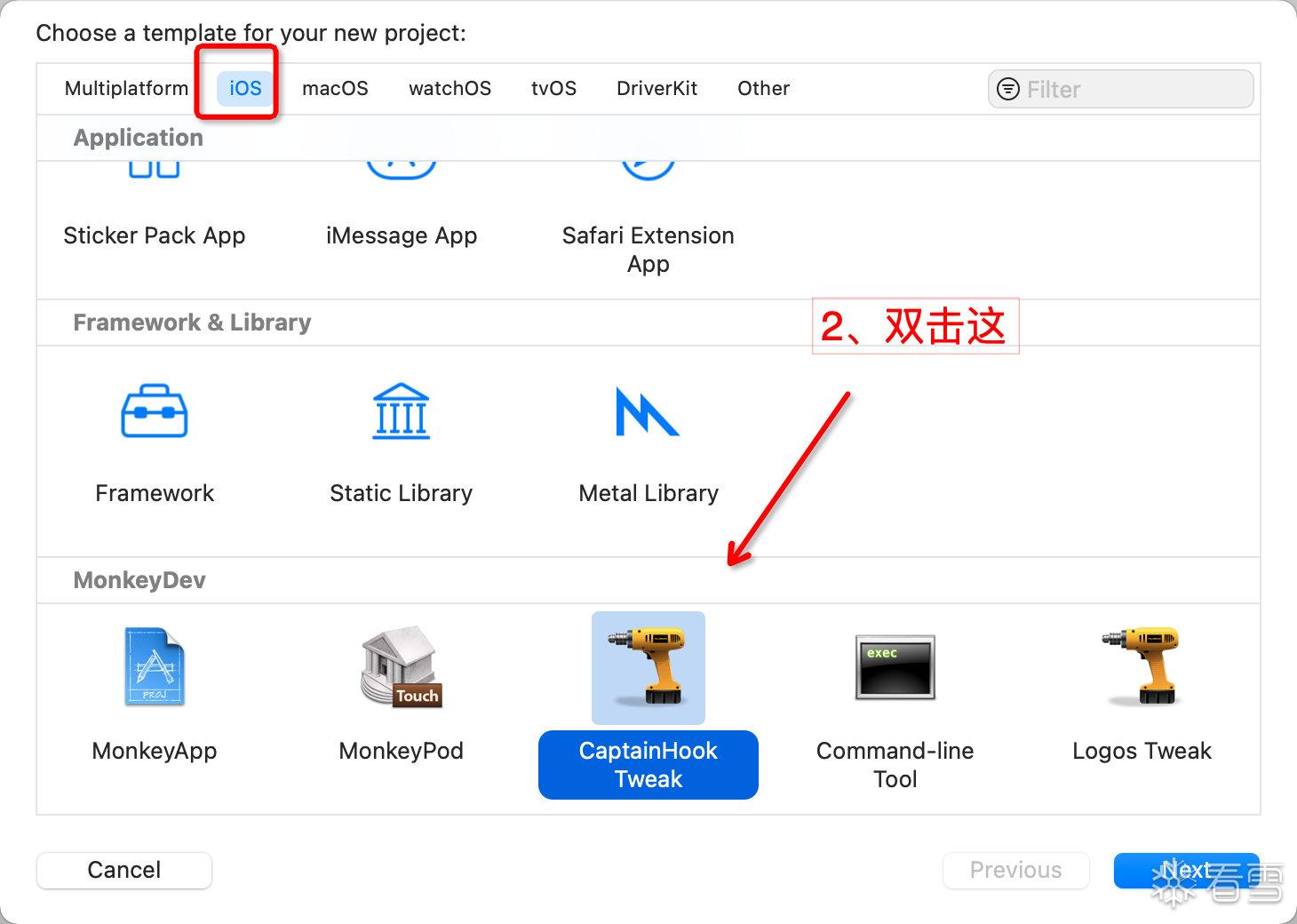Switch to the DriverKit tab
Image resolution: width=1297 pixels, height=924 pixels.
pyautogui.click(x=656, y=89)
